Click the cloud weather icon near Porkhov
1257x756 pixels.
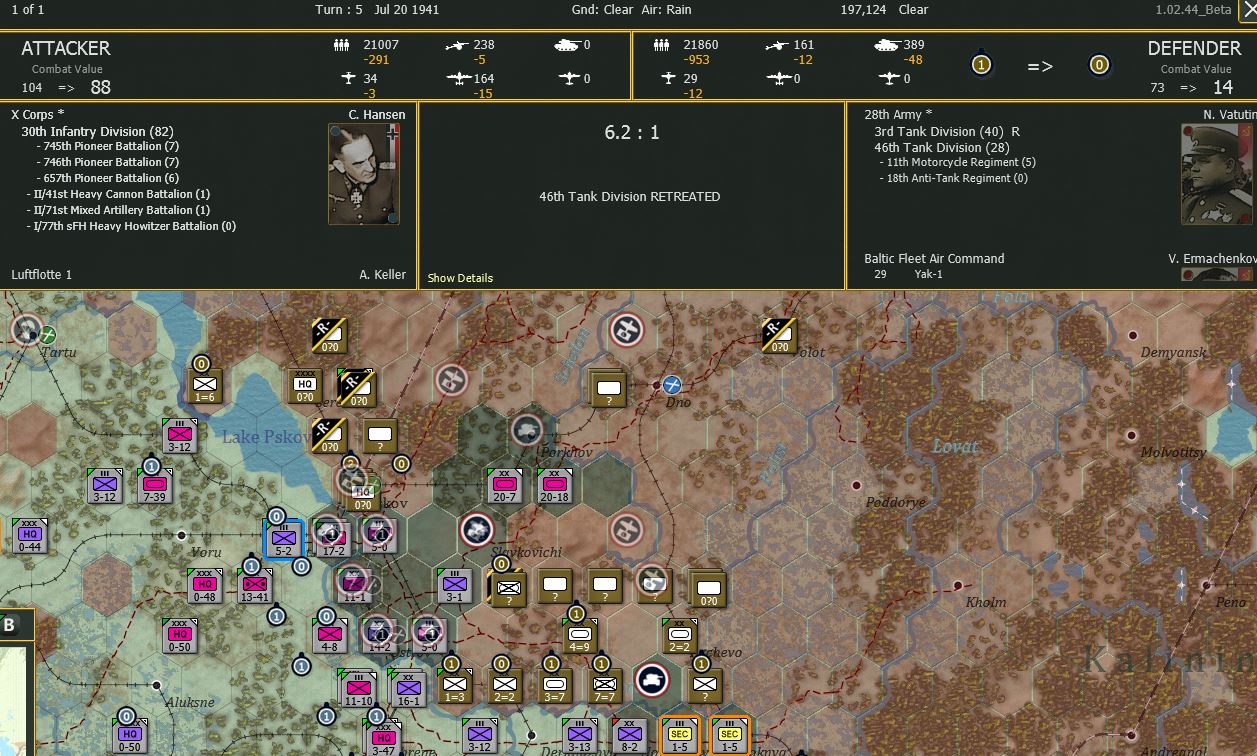click(525, 432)
